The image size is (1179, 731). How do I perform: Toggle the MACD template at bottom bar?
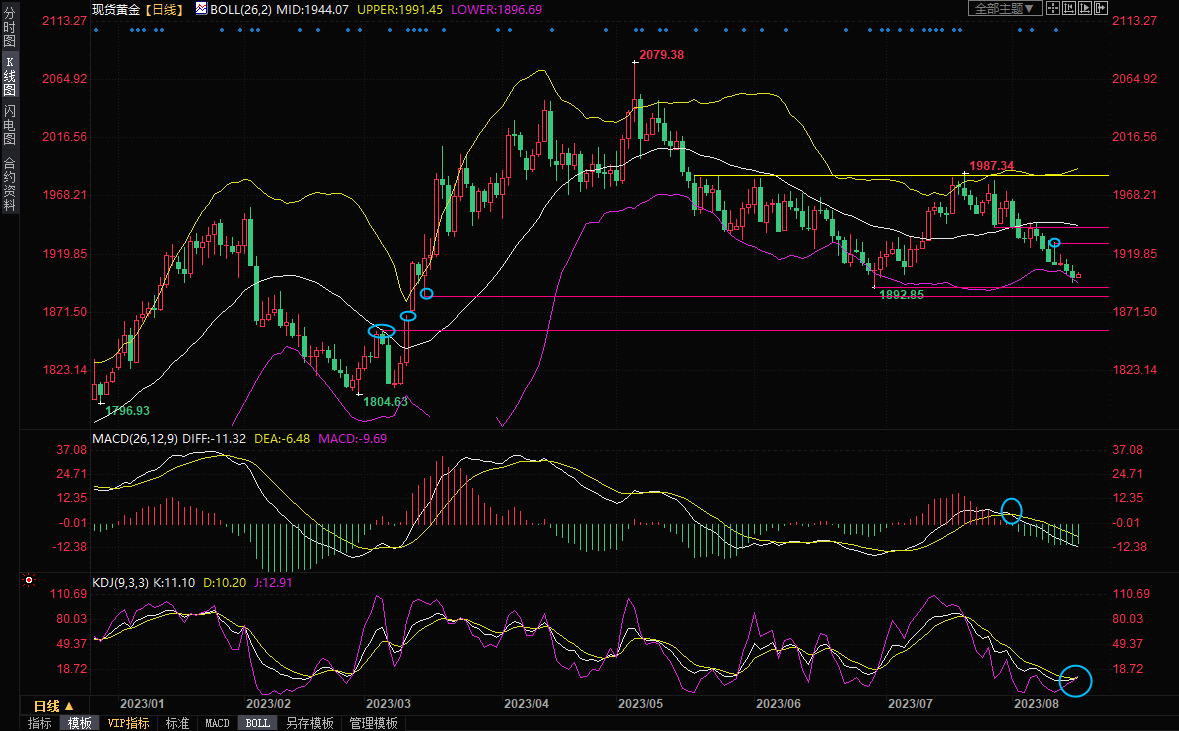pos(217,723)
